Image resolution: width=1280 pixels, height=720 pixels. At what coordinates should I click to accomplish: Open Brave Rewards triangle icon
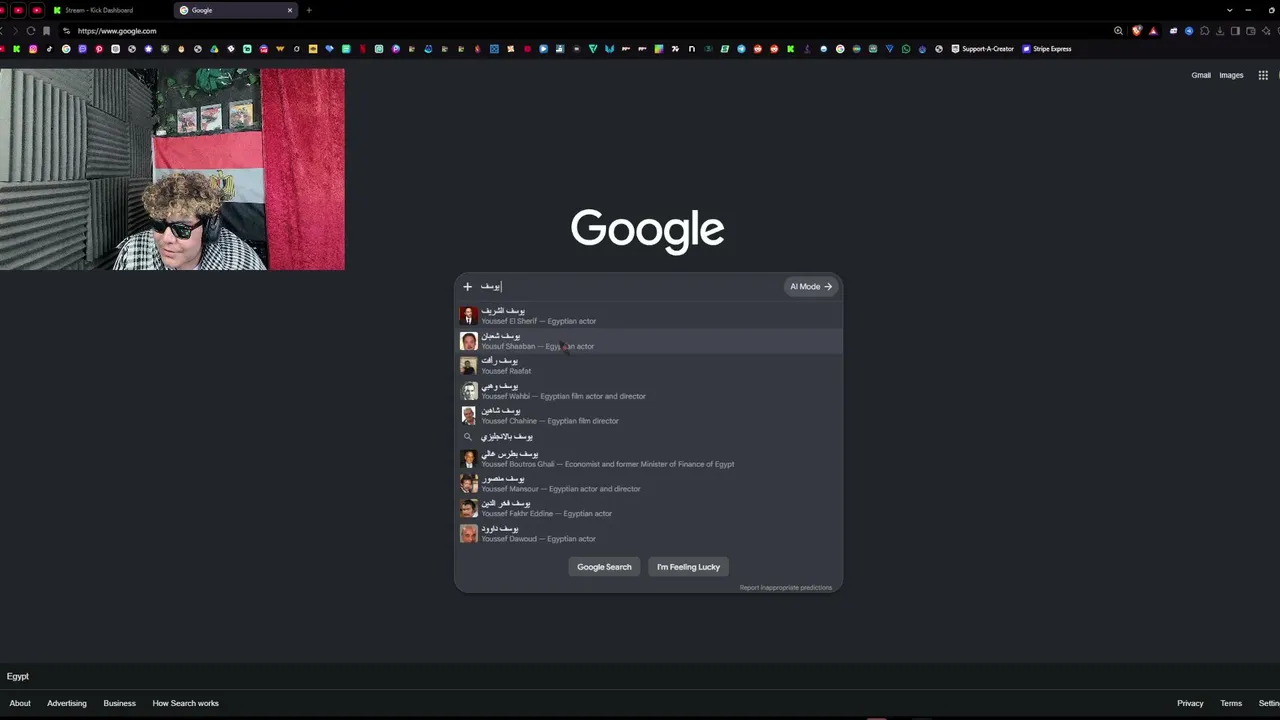[x=1153, y=31]
